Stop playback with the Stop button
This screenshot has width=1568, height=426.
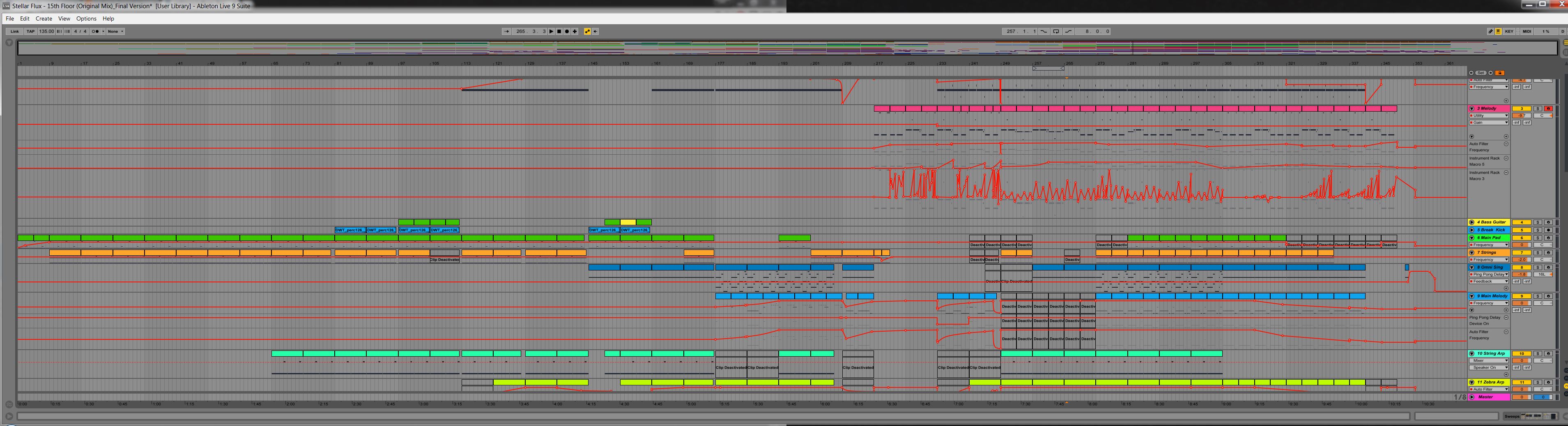[559, 32]
